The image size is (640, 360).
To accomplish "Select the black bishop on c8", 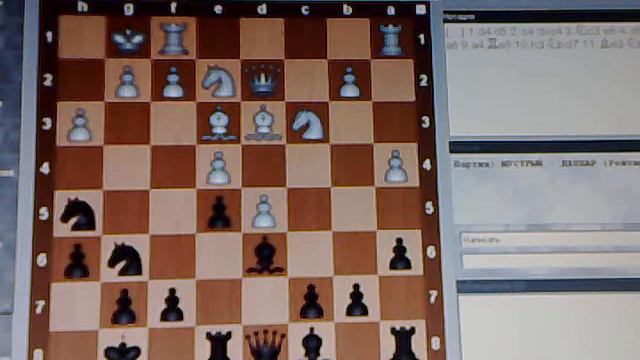I will tap(312, 344).
